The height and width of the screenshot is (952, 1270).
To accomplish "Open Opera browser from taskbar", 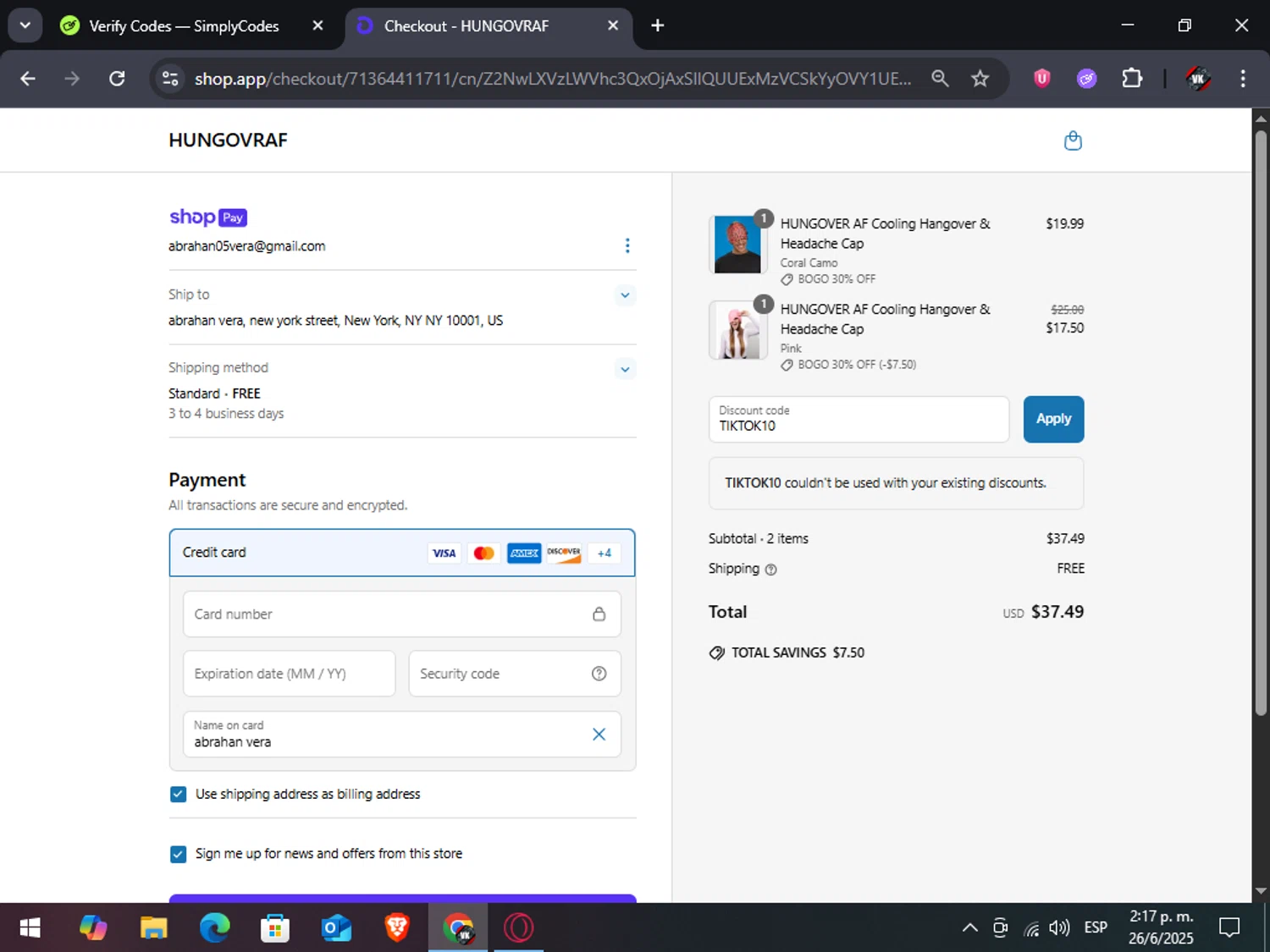I will pos(518,928).
